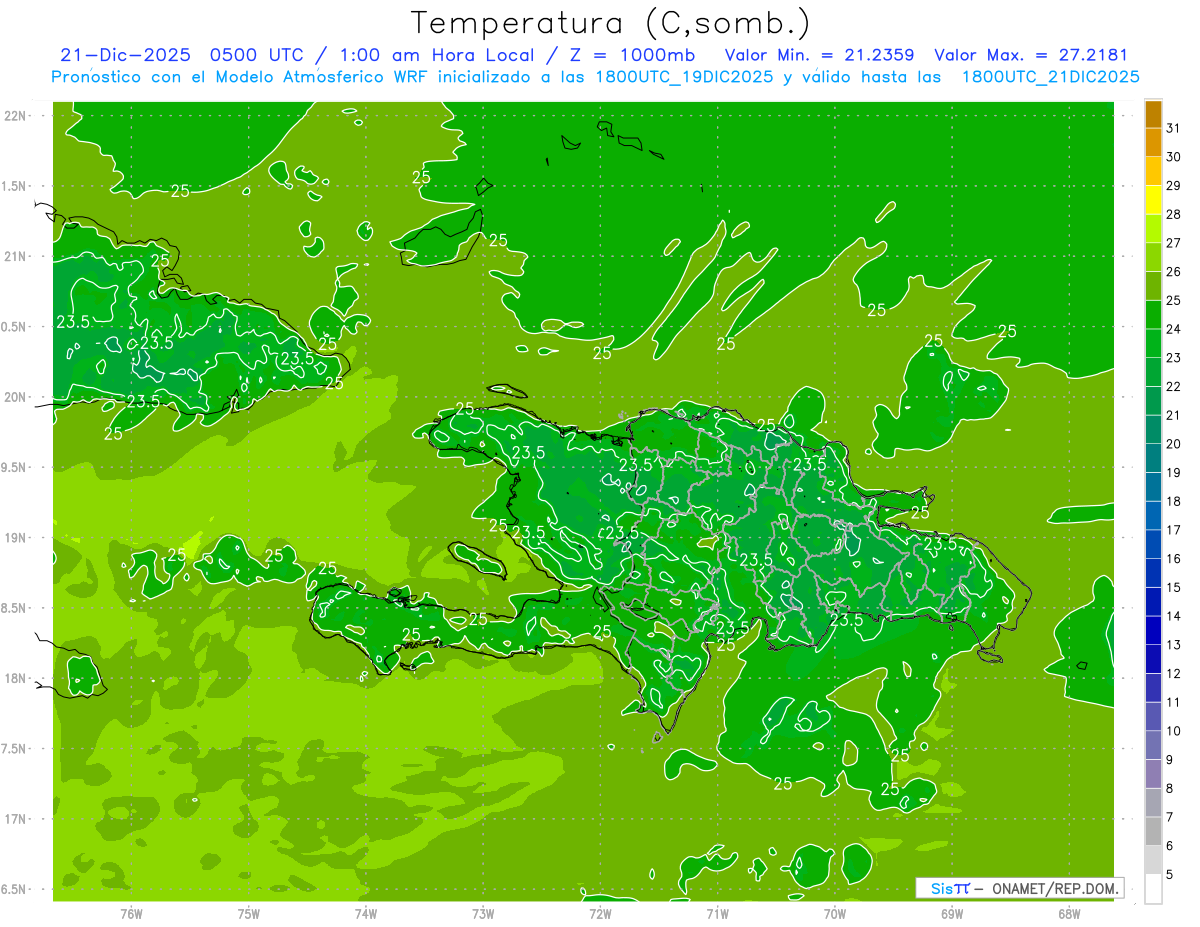Click the dark orange swatch above colorbar 31
The height and width of the screenshot is (927, 1200).
point(1153,114)
